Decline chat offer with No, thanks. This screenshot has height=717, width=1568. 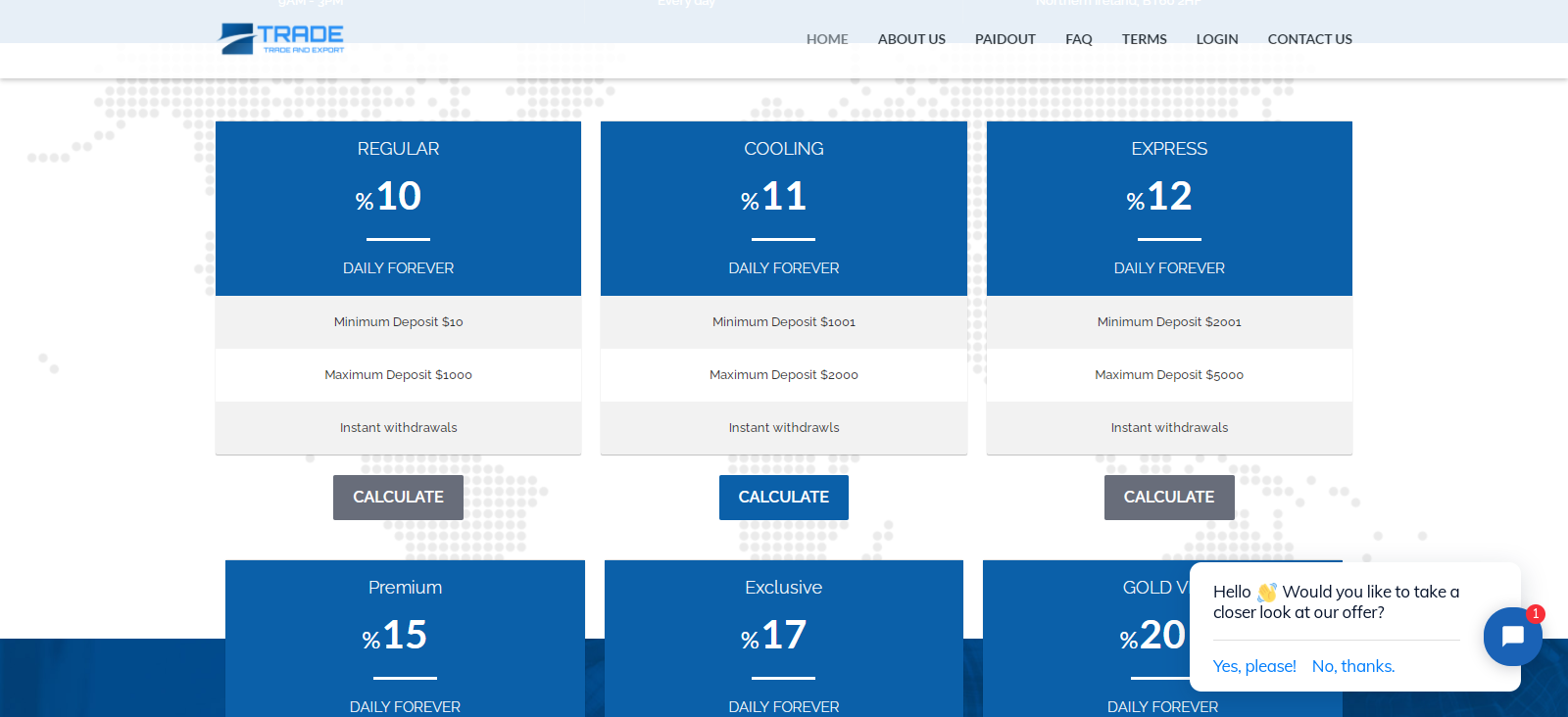1352,666
